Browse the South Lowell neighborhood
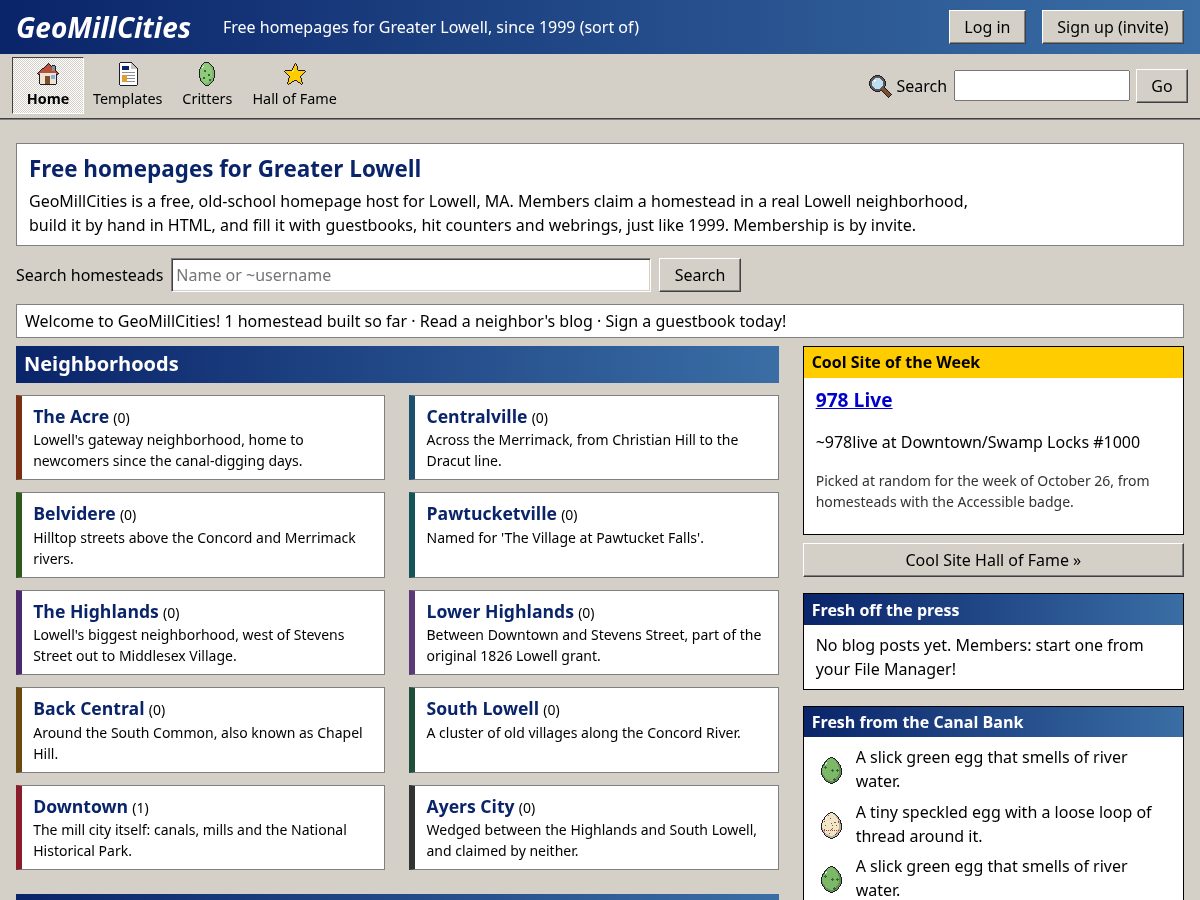 [483, 709]
